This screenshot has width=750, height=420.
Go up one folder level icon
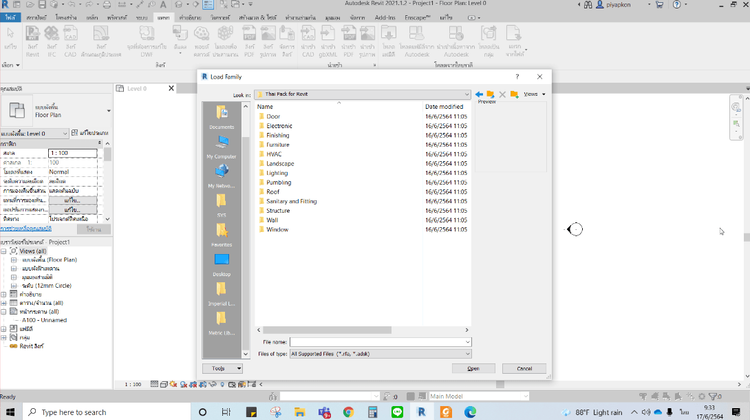tap(491, 94)
